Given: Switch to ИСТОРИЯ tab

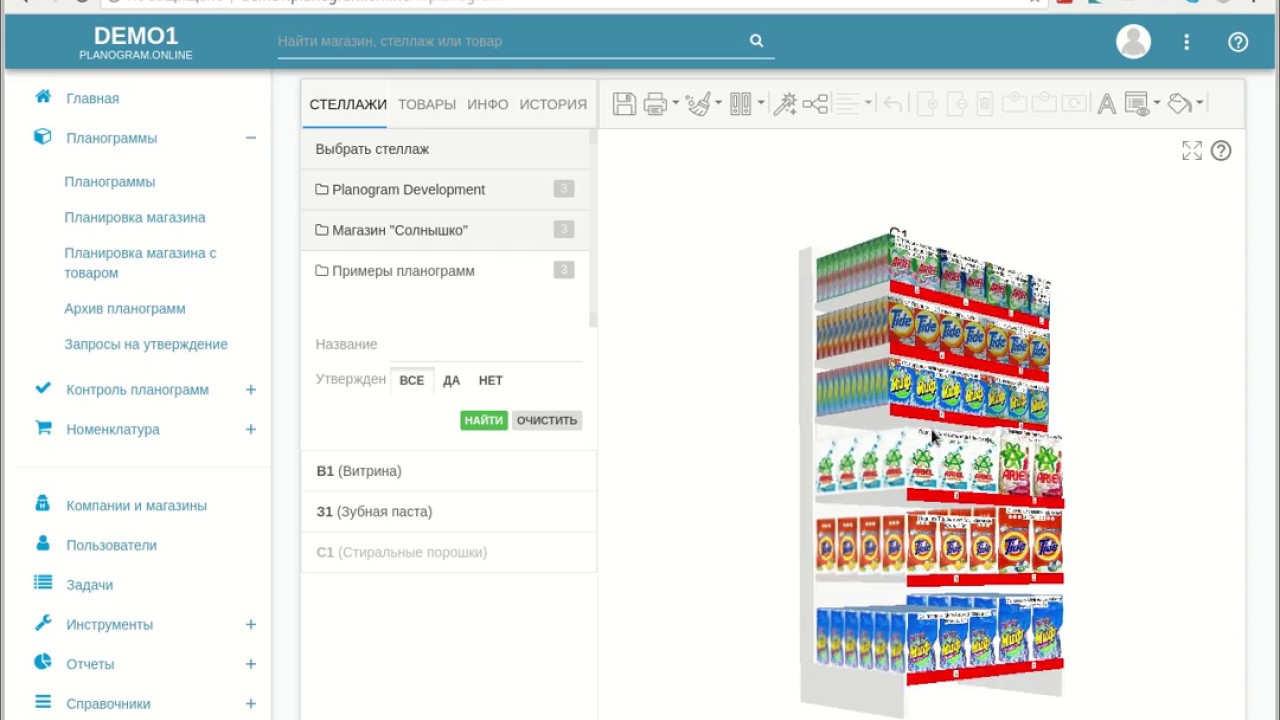Looking at the screenshot, I should [x=553, y=104].
